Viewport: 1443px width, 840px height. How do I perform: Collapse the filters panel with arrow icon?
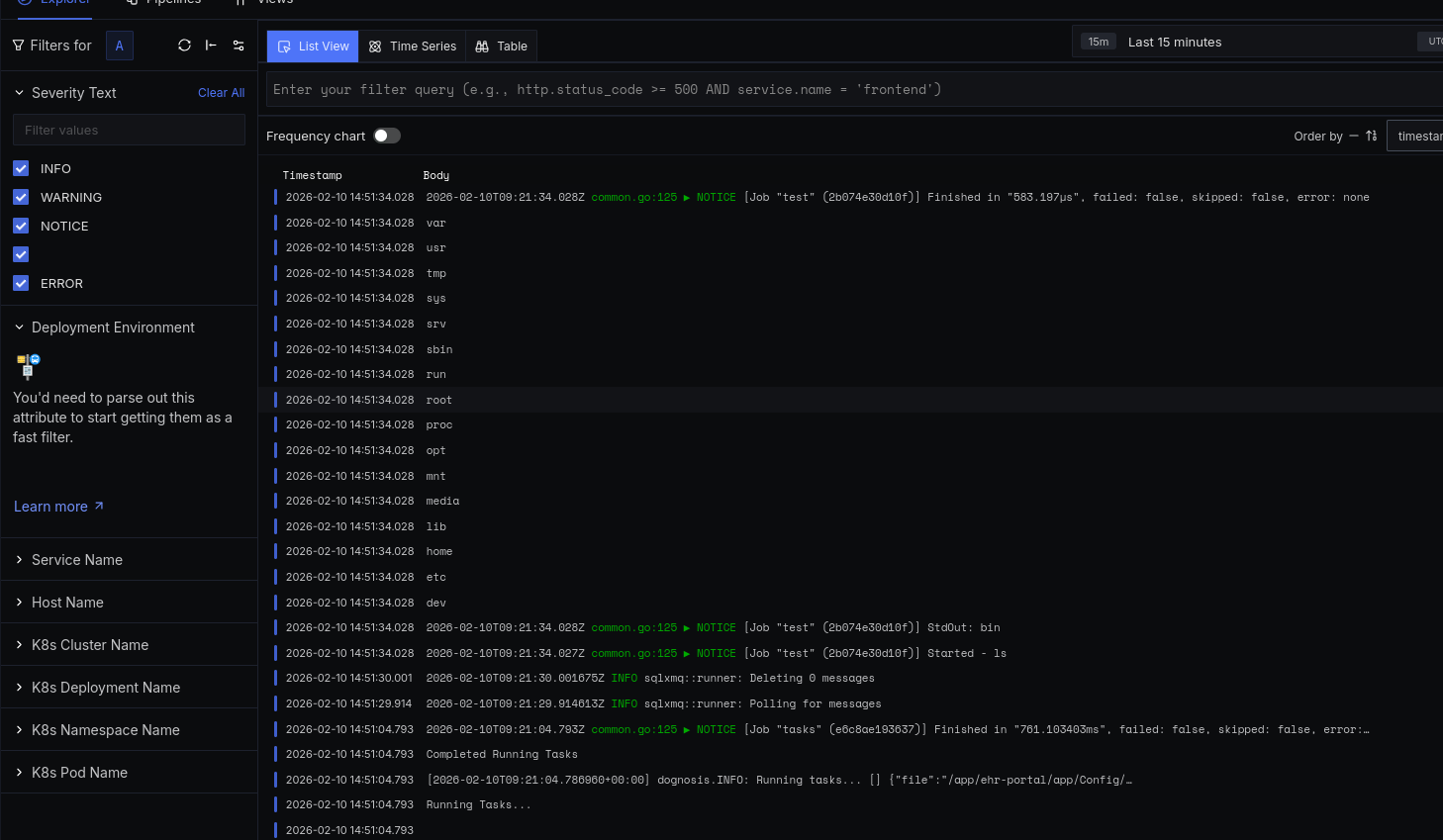tap(211, 46)
